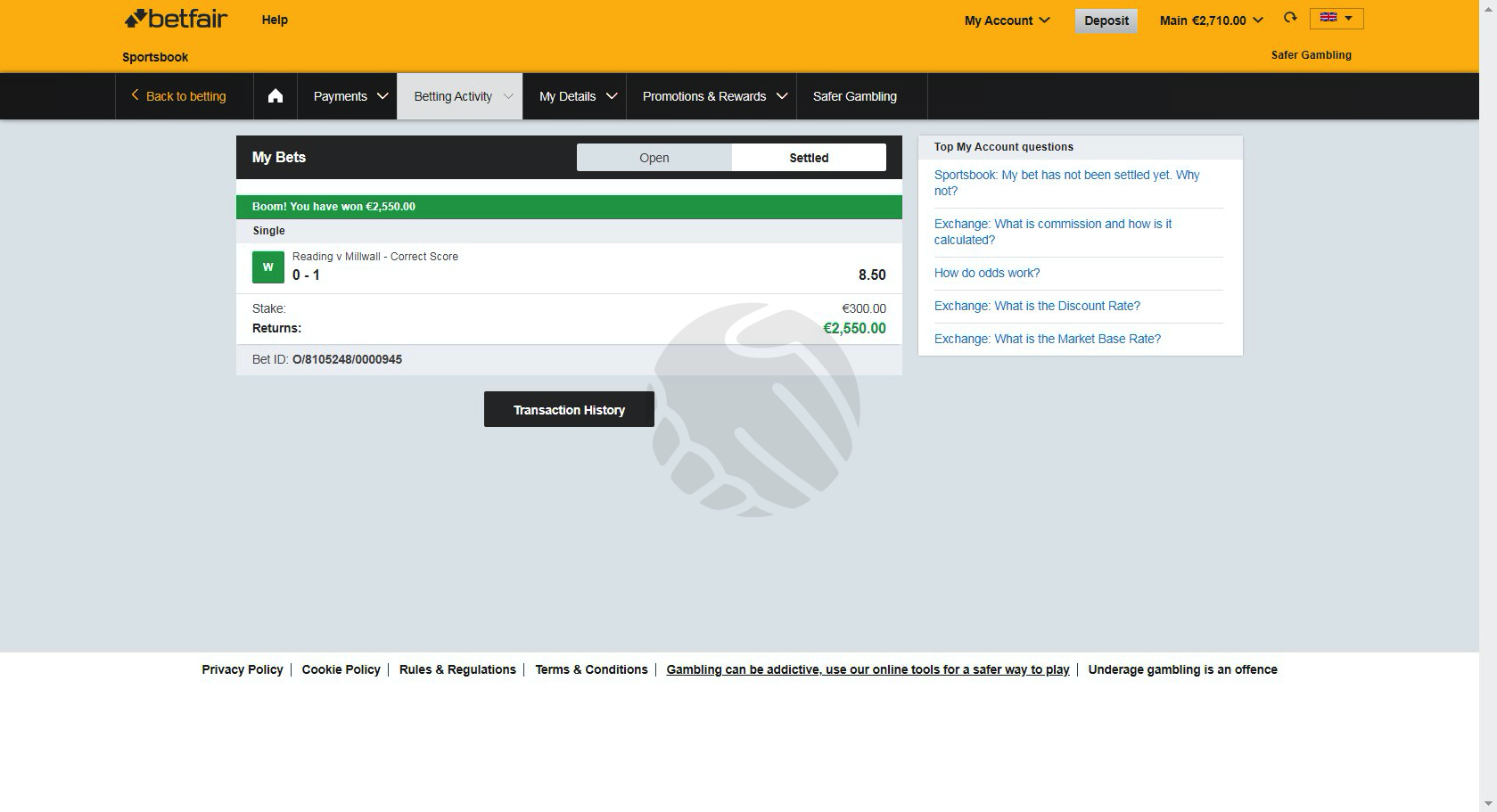Click the 0 - 1 correct score selection

pos(306,275)
